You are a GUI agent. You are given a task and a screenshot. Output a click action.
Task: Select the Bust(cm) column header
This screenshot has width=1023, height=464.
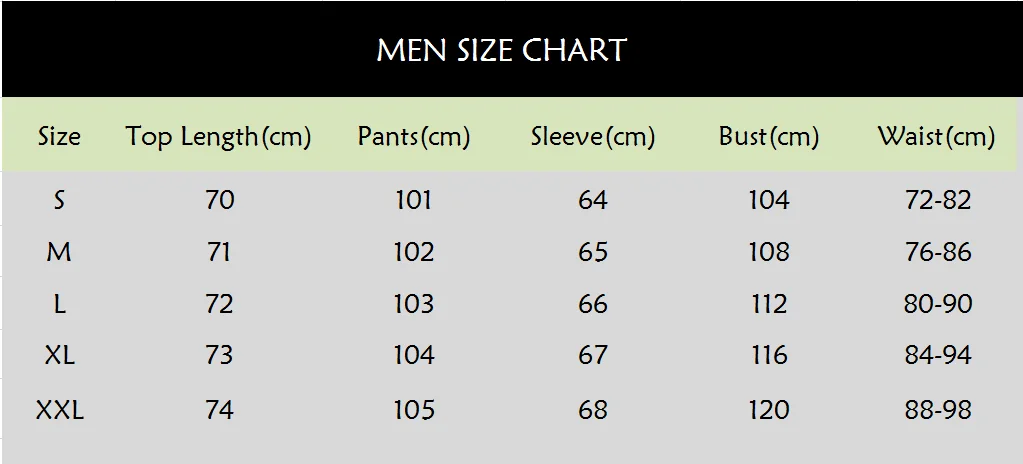(x=769, y=136)
